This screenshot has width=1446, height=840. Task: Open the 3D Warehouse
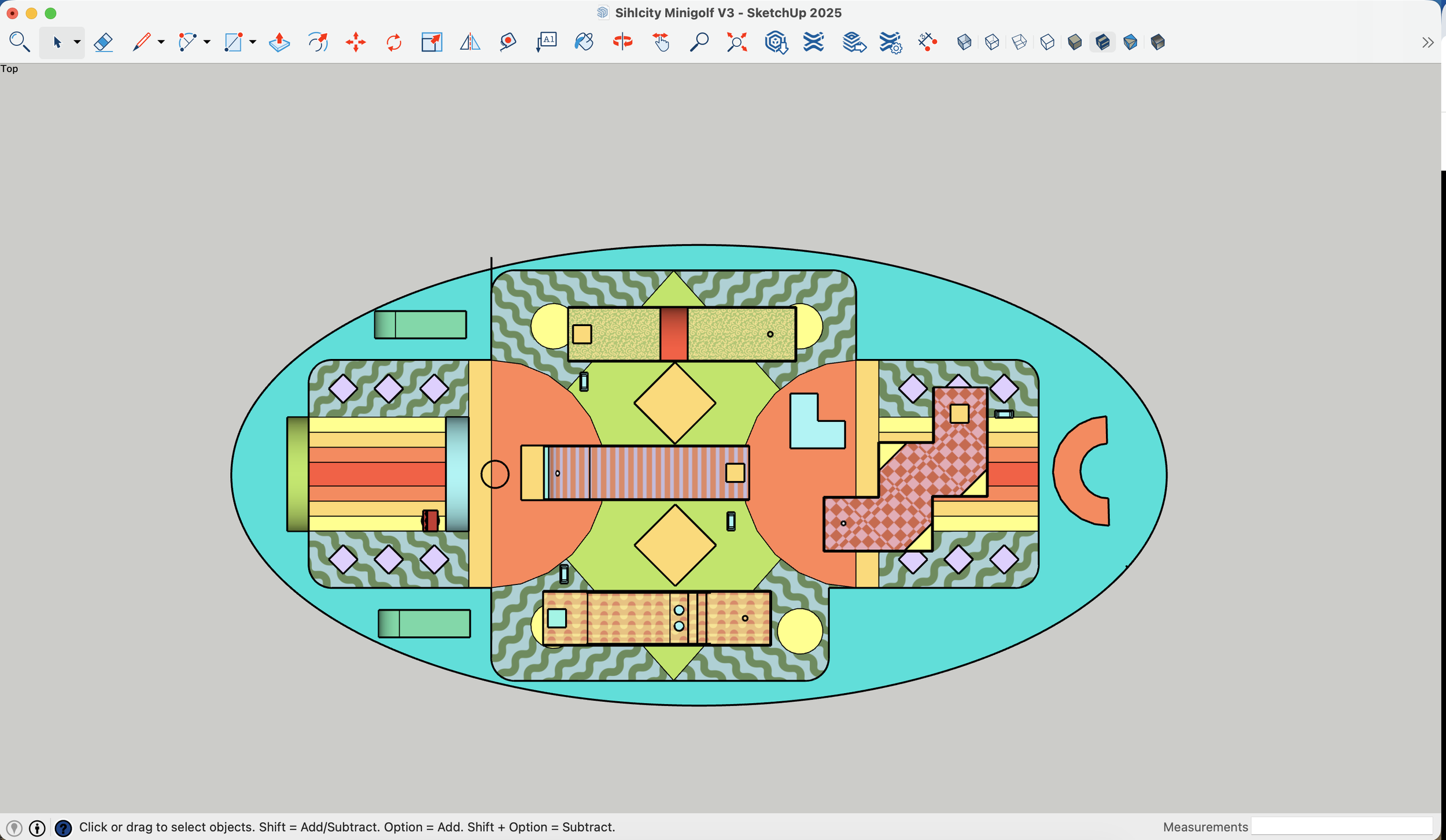[776, 42]
